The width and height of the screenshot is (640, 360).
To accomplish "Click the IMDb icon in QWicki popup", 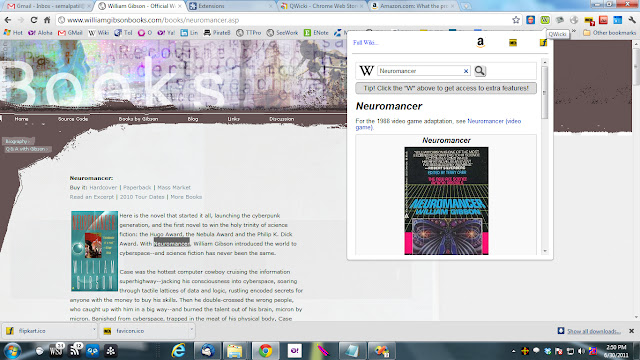I will click(x=513, y=42).
